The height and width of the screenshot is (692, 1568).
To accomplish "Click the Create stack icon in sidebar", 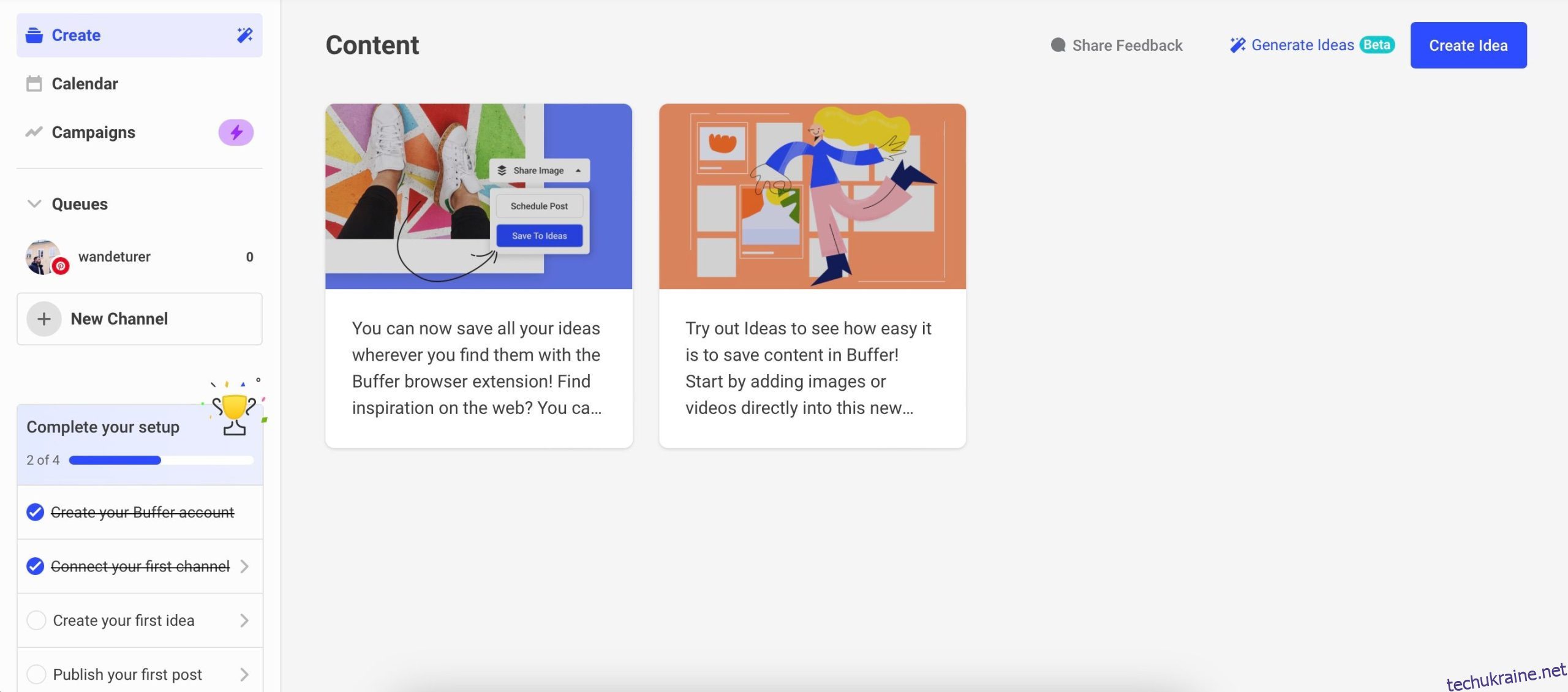I will 34,35.
